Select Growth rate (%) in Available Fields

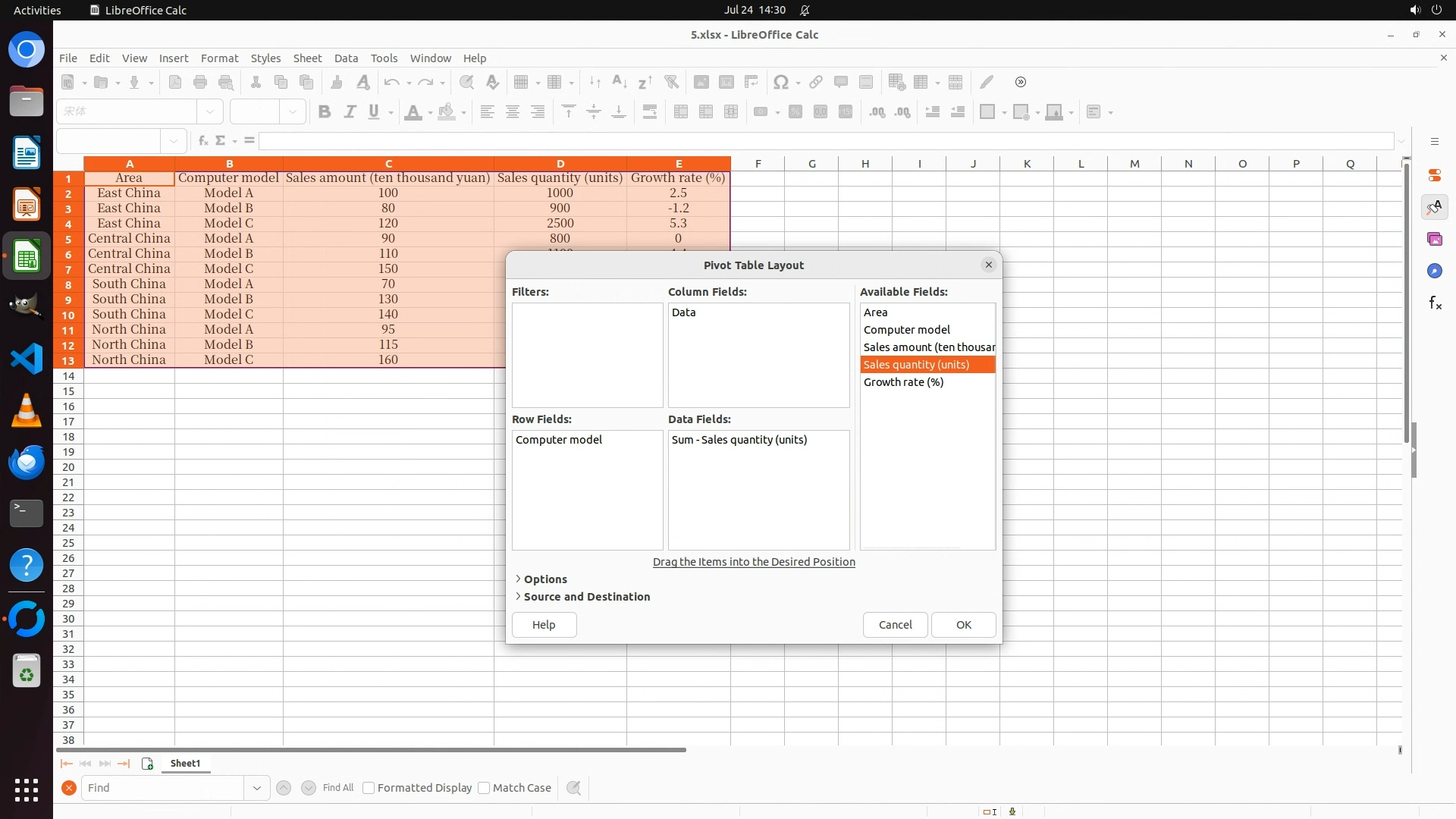point(903,382)
